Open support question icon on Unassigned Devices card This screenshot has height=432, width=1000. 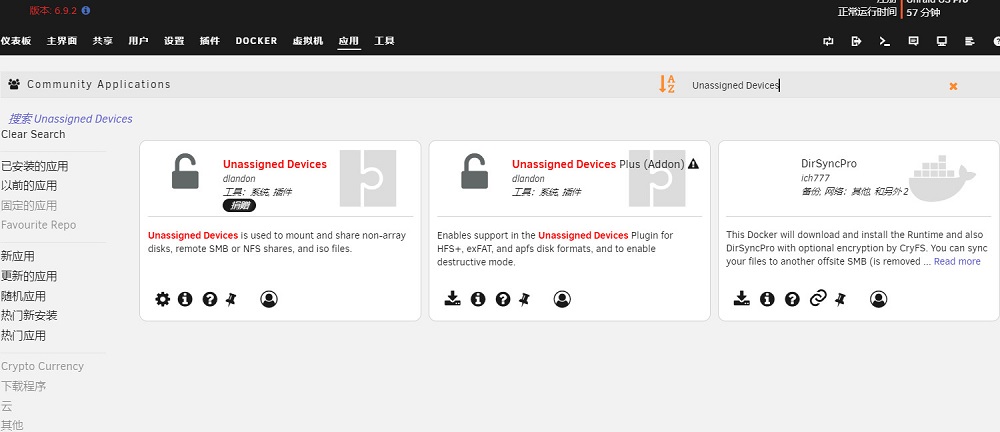(210, 299)
